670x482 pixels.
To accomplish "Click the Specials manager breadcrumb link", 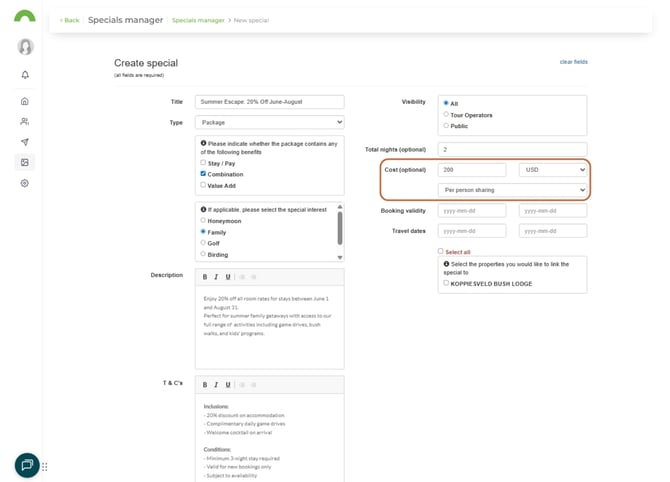I will tap(197, 20).
